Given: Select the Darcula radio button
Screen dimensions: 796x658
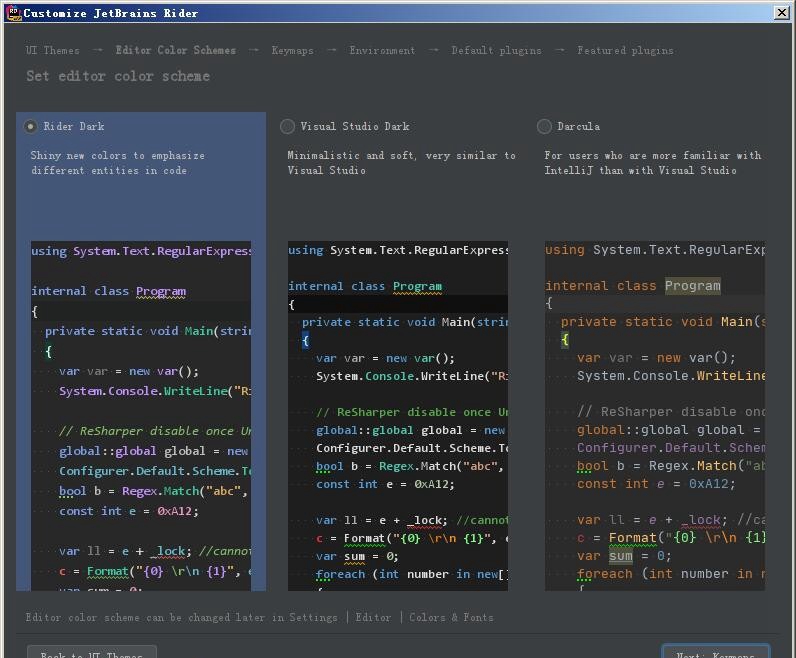Looking at the screenshot, I should click(544, 126).
